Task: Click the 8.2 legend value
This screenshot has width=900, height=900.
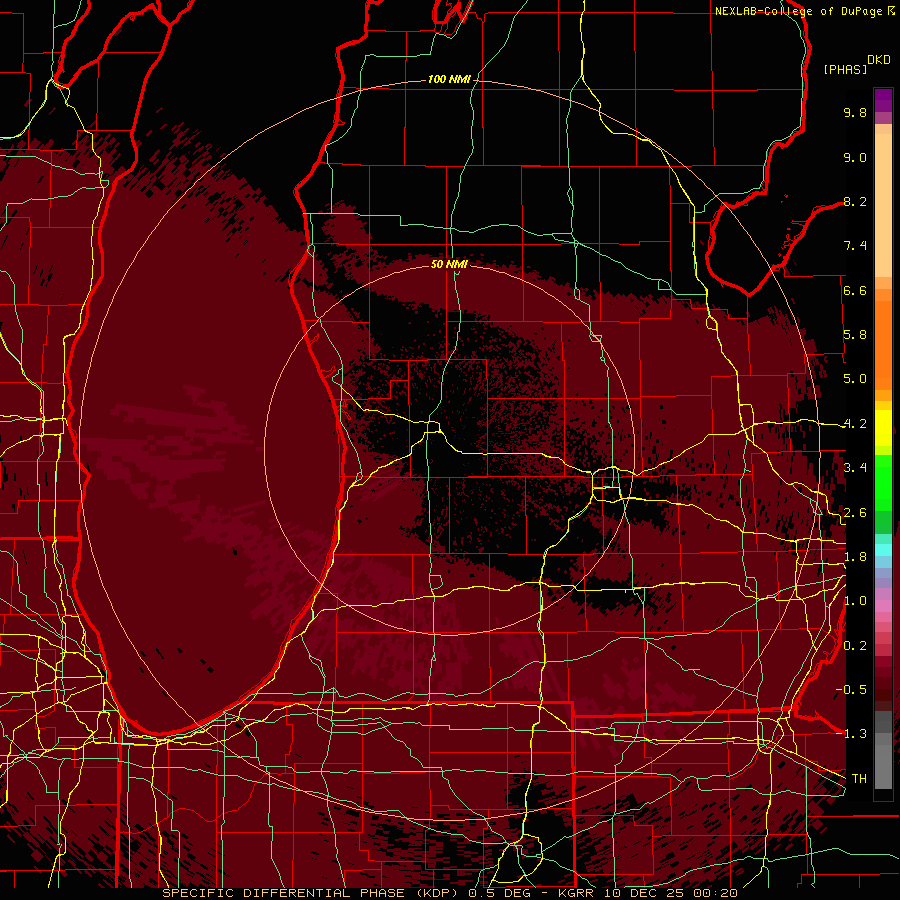Action: click(855, 201)
